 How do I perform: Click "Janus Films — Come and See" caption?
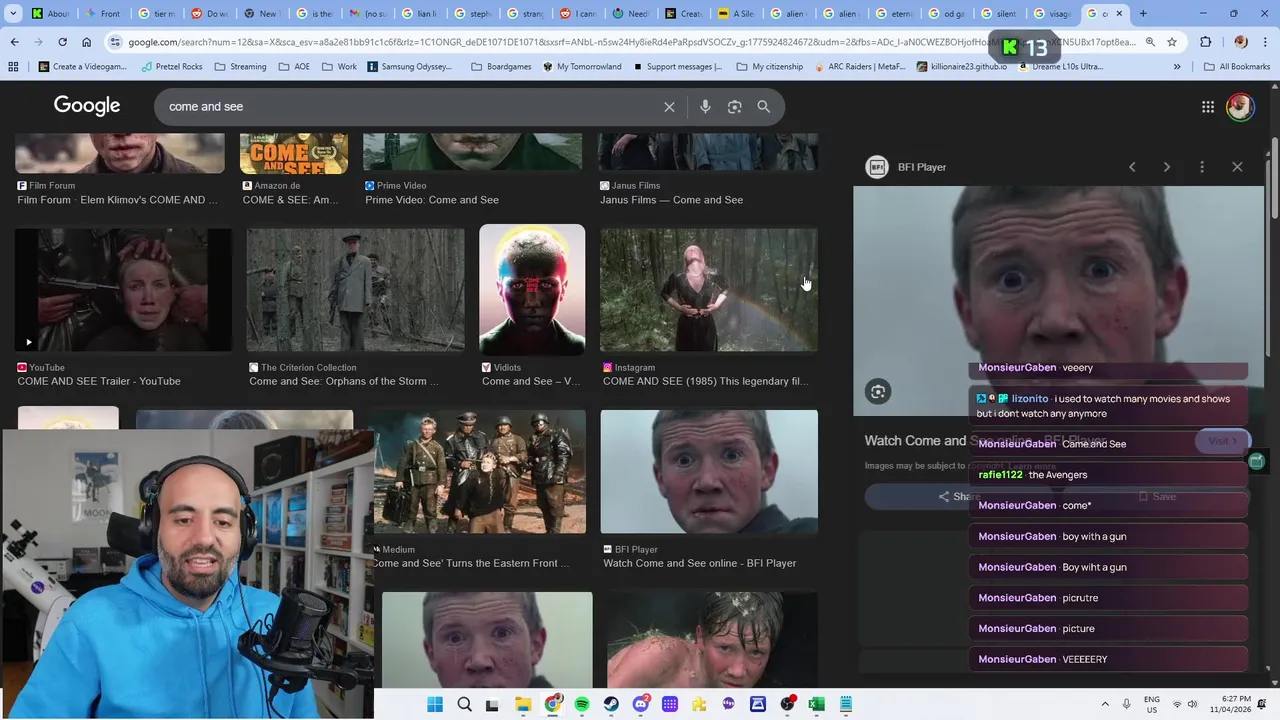(x=671, y=200)
